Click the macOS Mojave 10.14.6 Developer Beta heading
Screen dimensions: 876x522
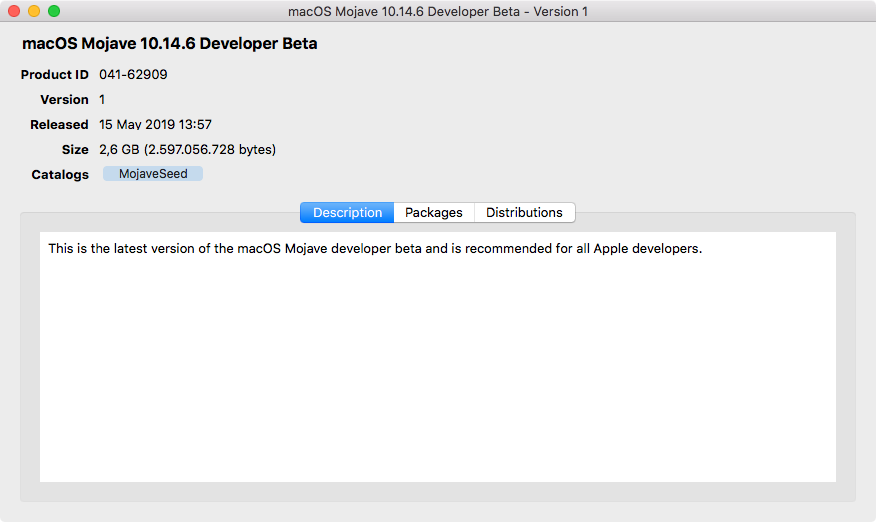point(169,44)
